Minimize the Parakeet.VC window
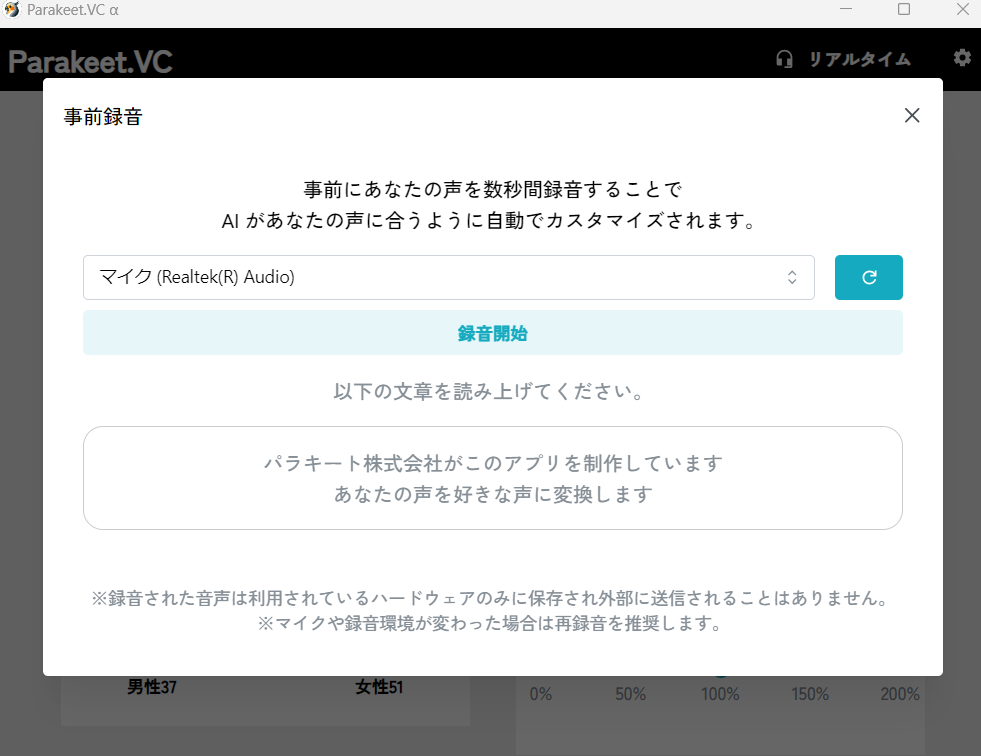 click(x=846, y=9)
